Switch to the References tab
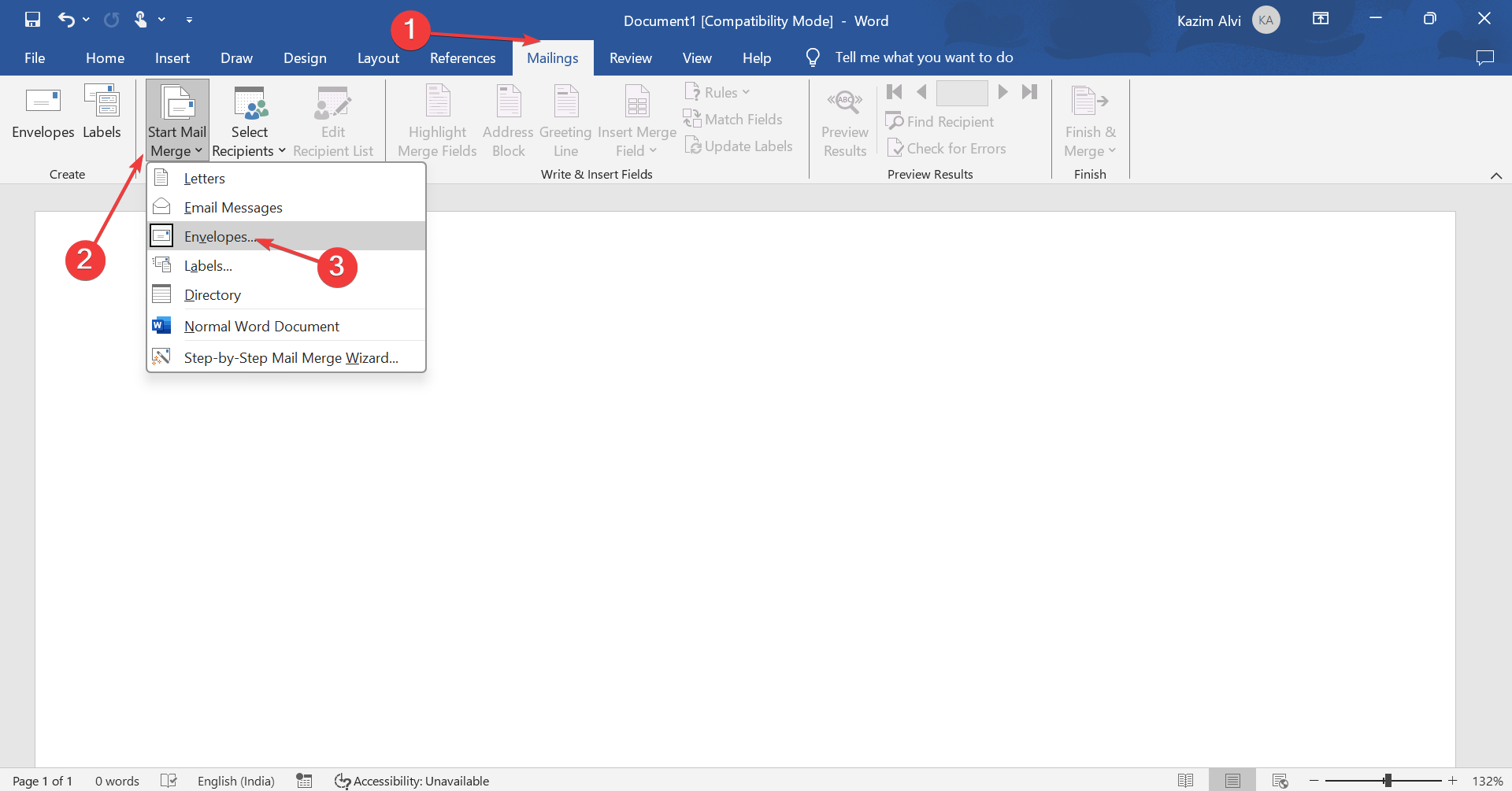Screen dimensions: 1512x791 [x=462, y=58]
